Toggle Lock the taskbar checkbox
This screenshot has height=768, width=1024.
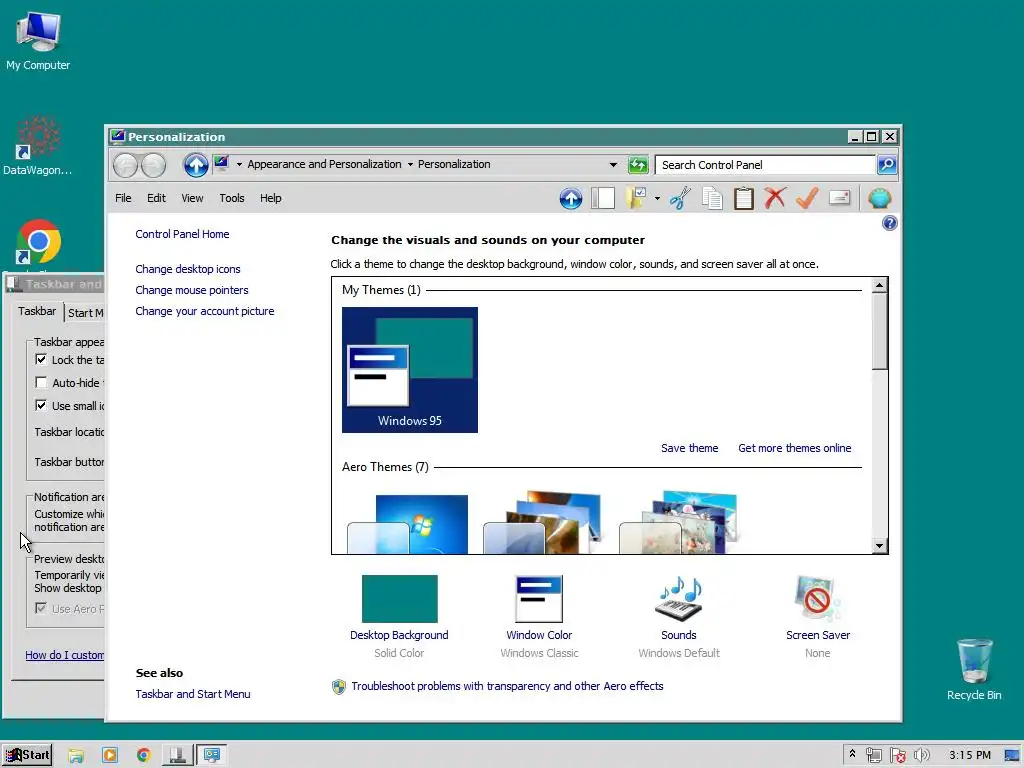tap(40, 359)
